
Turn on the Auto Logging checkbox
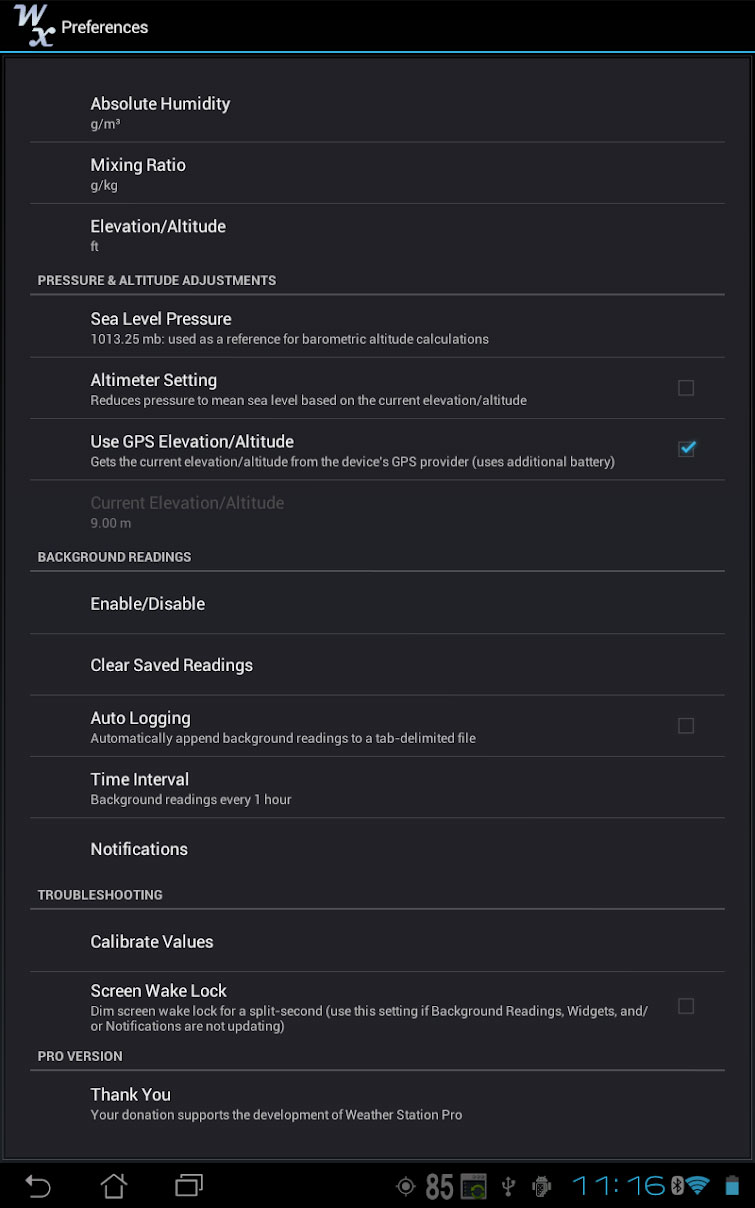pyautogui.click(x=686, y=726)
